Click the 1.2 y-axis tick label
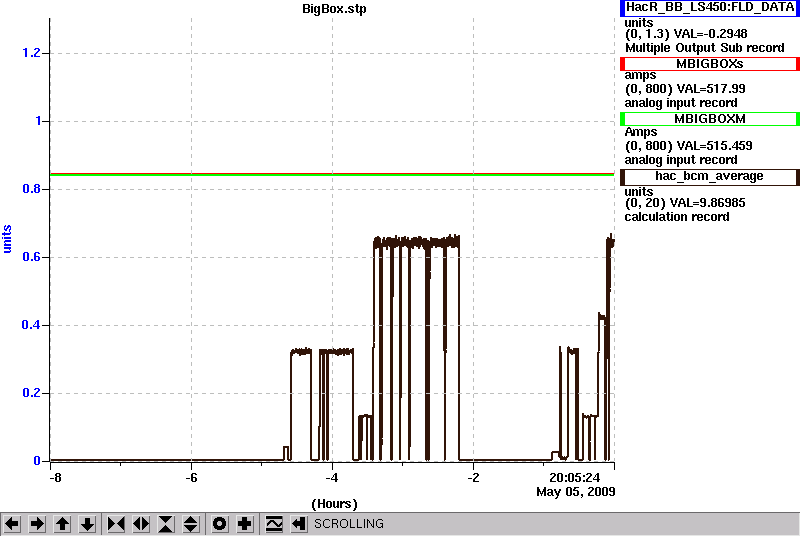800x536 pixels. click(x=31, y=53)
